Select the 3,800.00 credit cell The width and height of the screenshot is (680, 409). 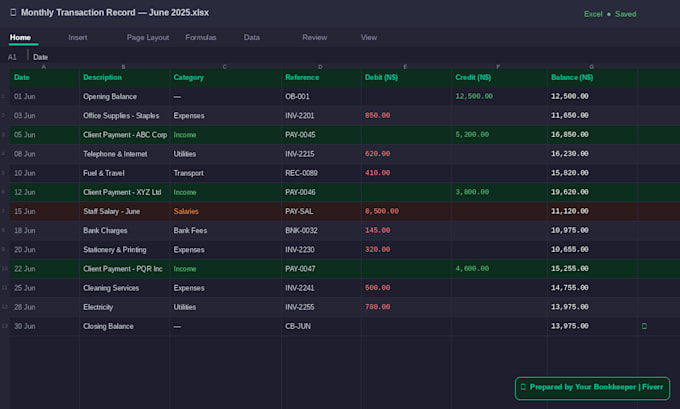[499, 192]
